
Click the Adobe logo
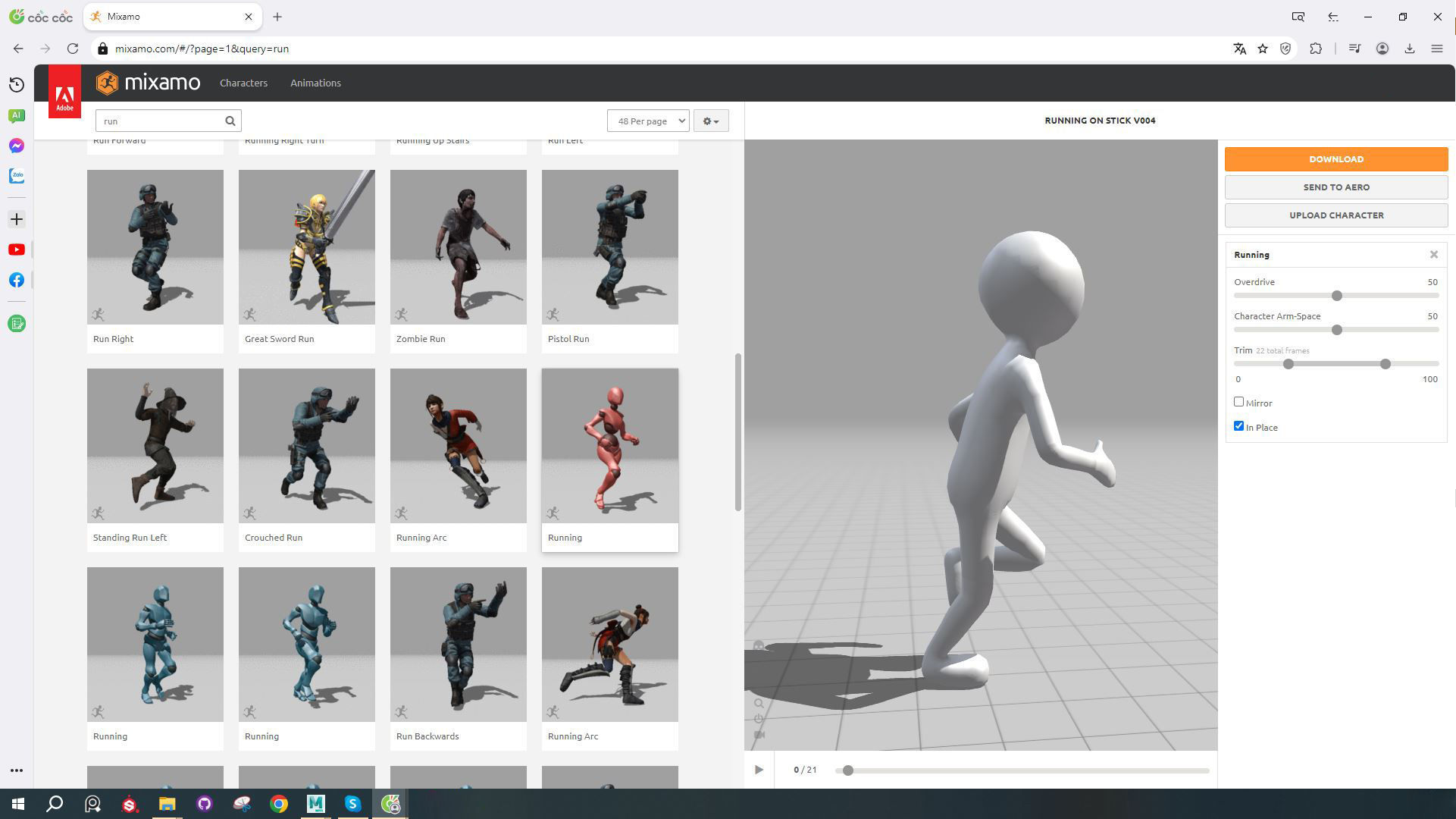click(65, 92)
